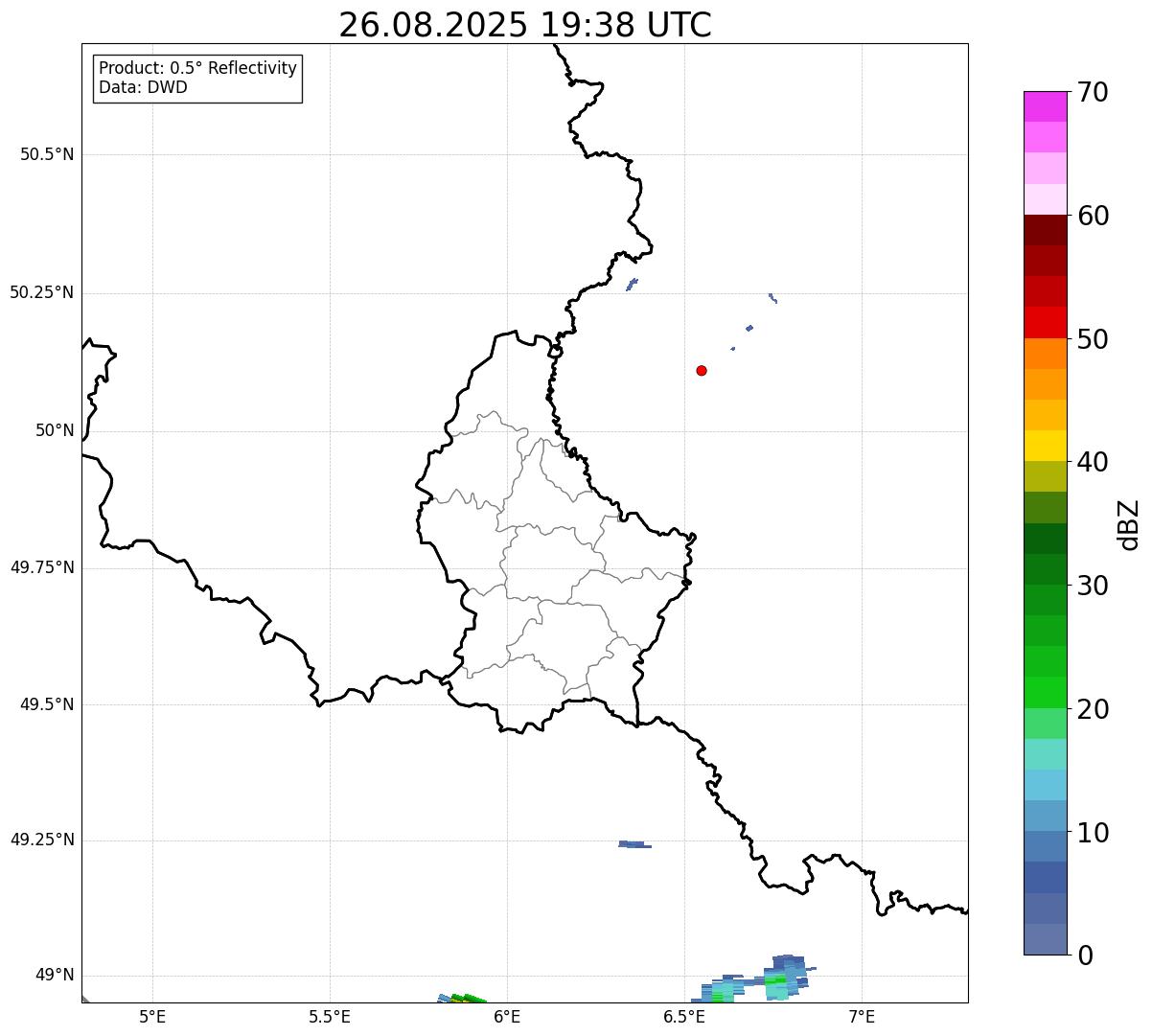1152x1036 pixels.
Task: Click the colorbar tick label 20
Action: click(1093, 709)
